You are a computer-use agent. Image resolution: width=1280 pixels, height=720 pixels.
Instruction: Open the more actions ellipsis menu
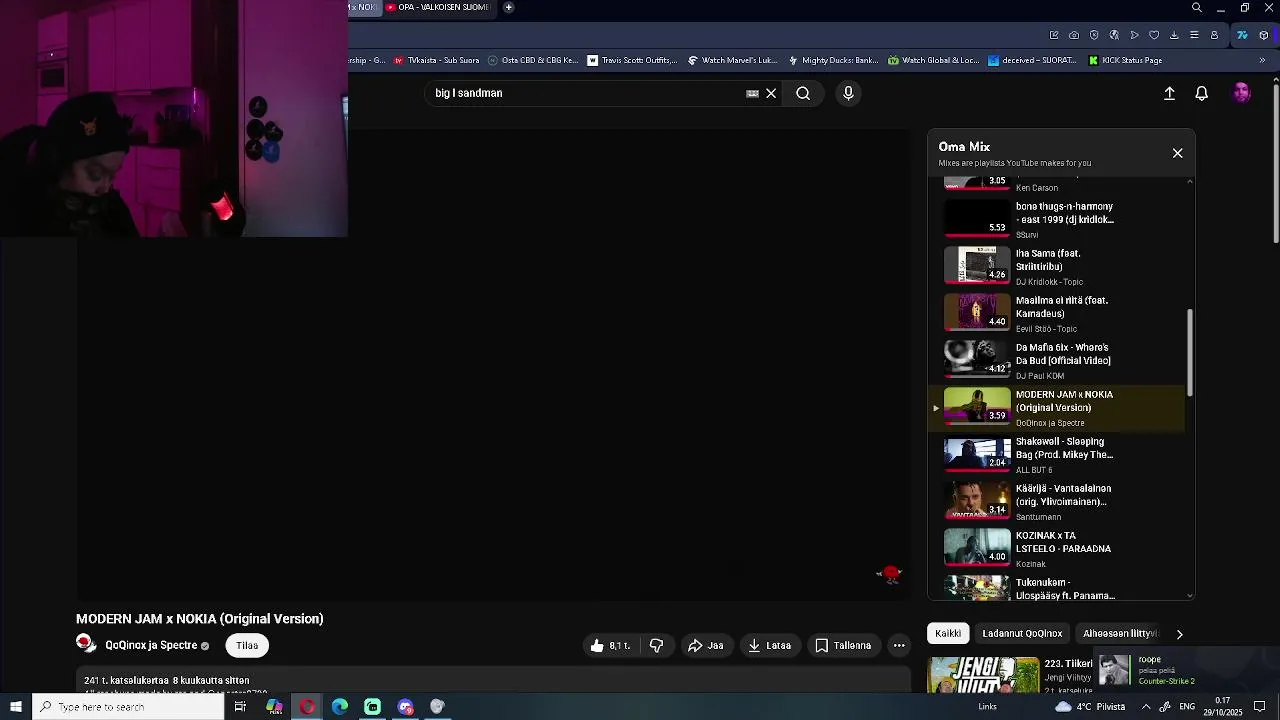click(x=899, y=645)
